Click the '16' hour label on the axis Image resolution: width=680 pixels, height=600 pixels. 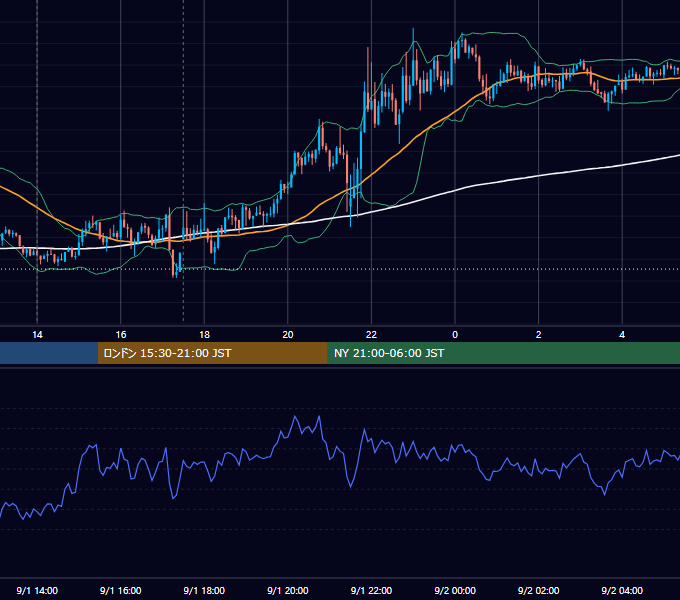pos(121,335)
